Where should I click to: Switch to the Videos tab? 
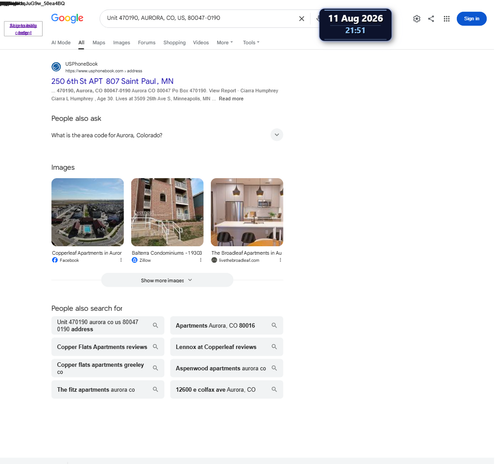(201, 43)
